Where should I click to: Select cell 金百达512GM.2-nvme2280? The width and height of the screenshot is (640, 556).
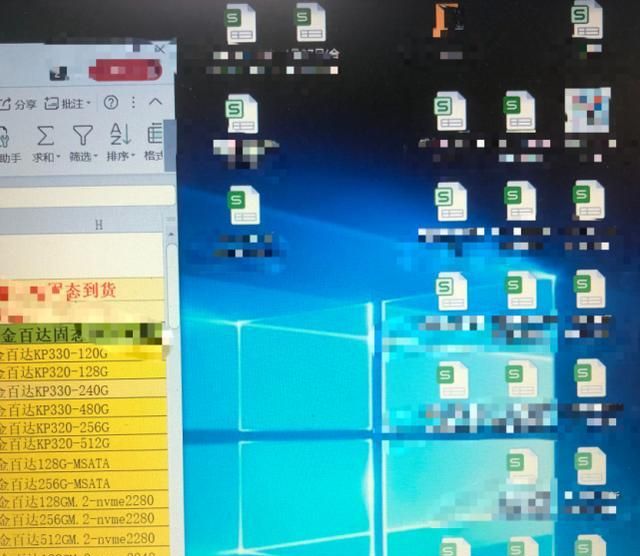pyautogui.click(x=84, y=538)
